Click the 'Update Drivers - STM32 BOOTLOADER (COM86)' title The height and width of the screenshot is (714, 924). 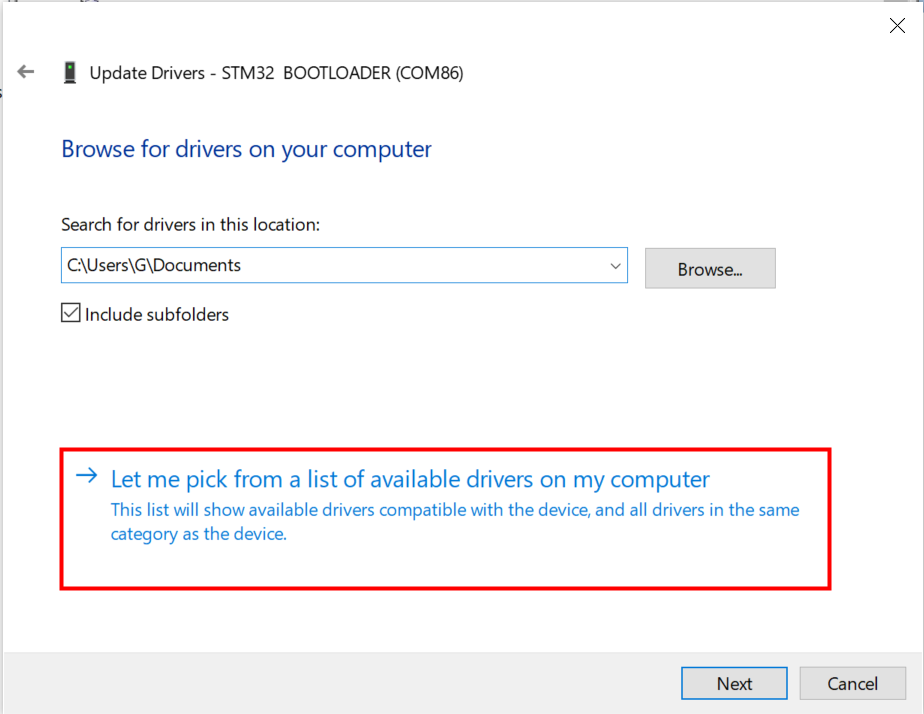pos(276,73)
